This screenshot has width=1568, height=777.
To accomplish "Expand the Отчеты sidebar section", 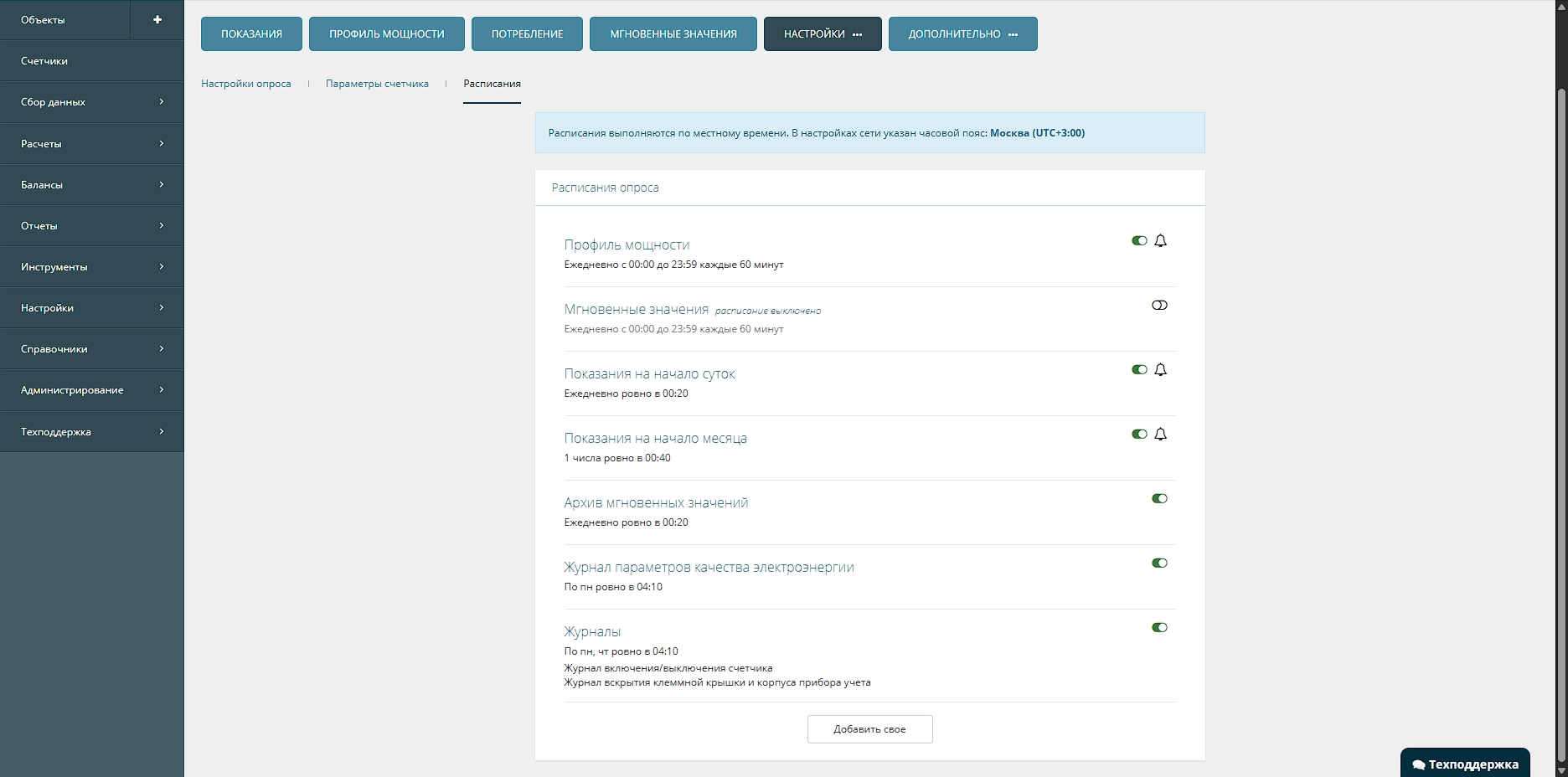I will (92, 226).
